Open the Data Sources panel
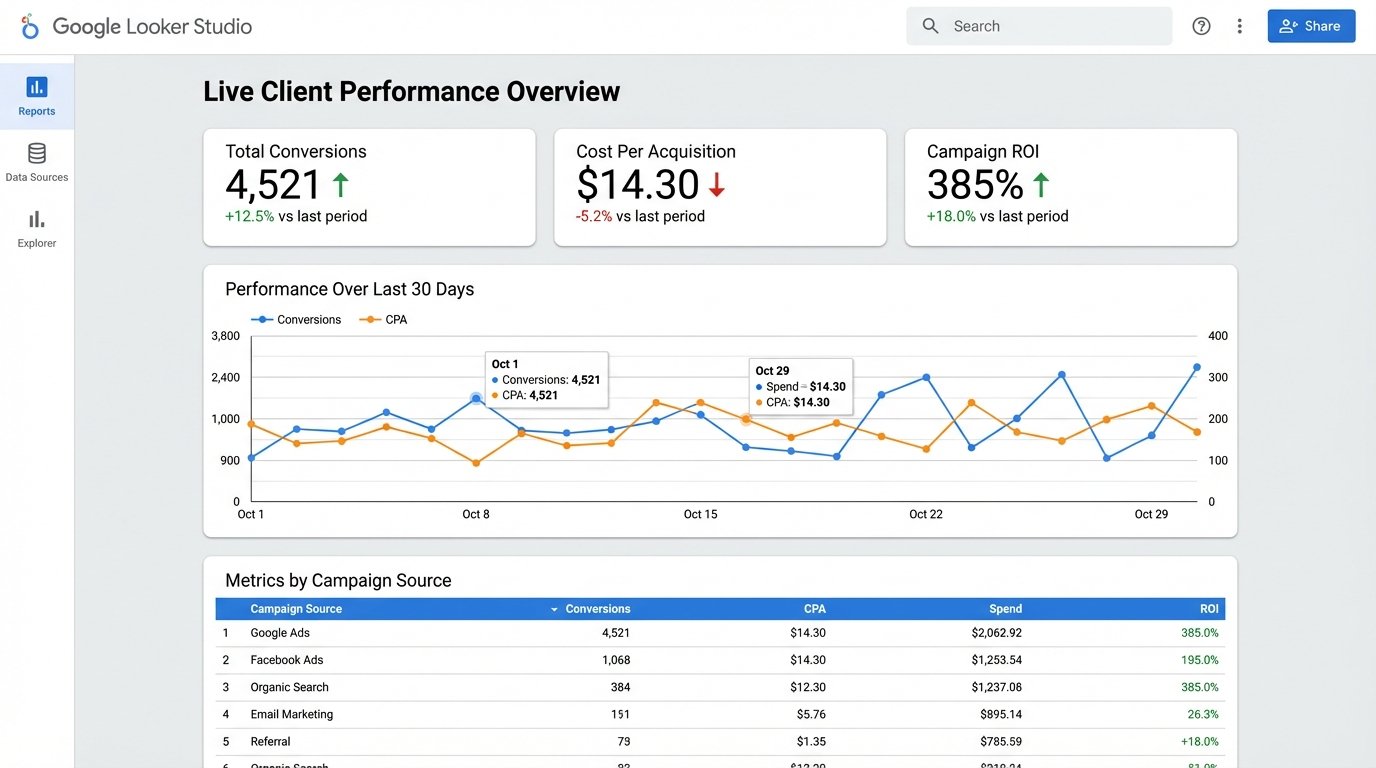1376x768 pixels. click(37, 160)
